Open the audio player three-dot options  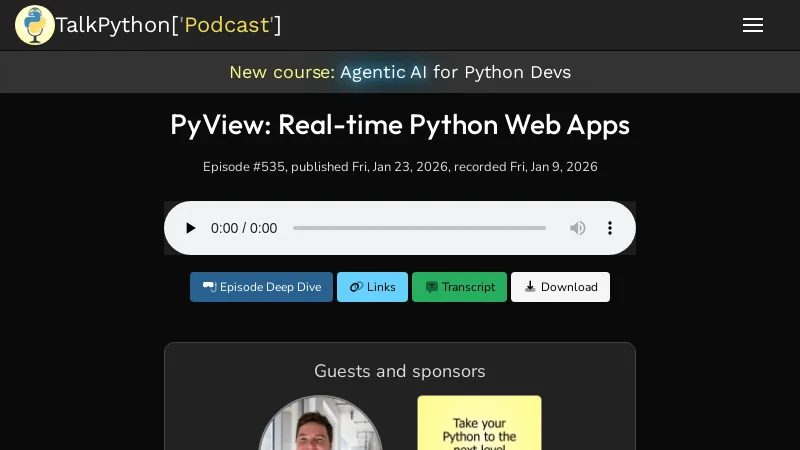[610, 228]
